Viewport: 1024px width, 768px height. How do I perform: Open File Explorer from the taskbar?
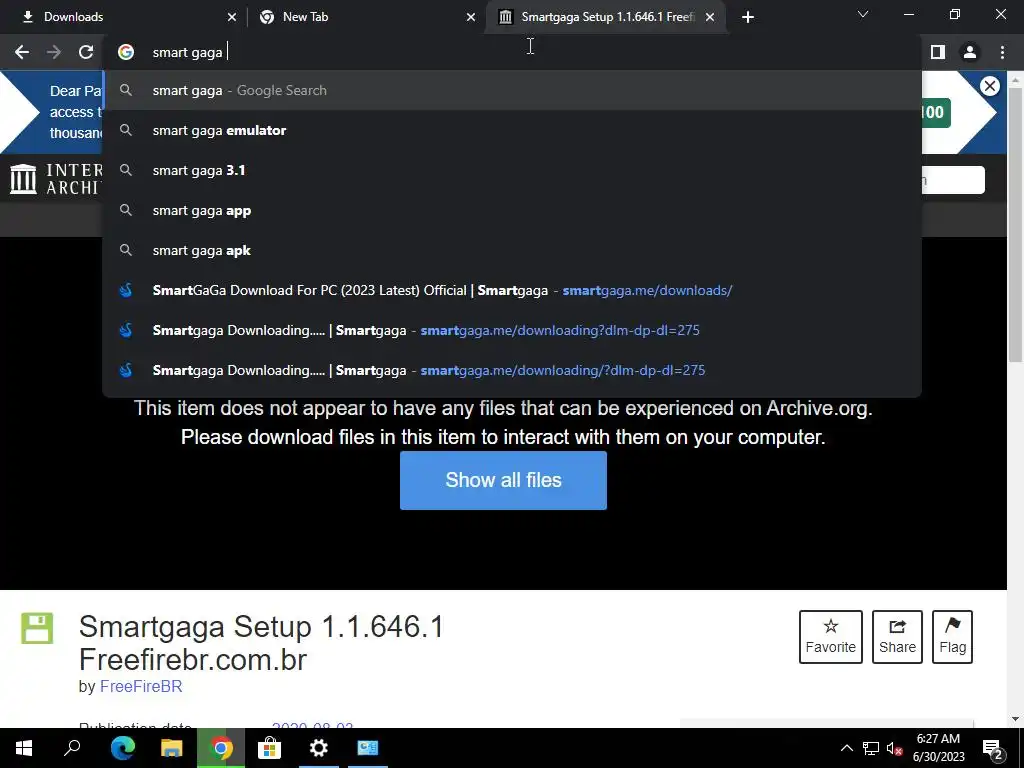[x=172, y=748]
